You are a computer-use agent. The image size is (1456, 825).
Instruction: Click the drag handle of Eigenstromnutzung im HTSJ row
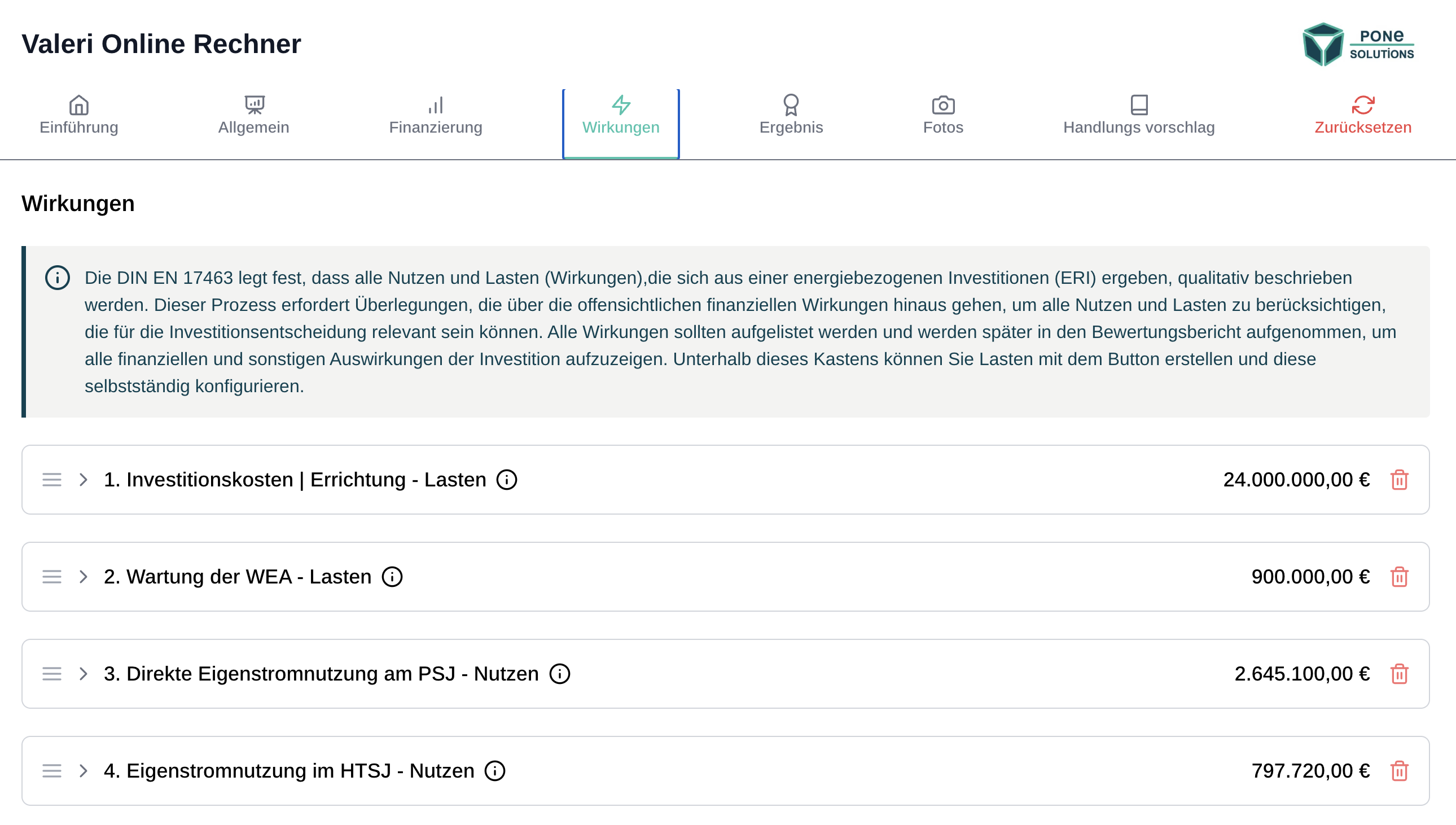[51, 770]
